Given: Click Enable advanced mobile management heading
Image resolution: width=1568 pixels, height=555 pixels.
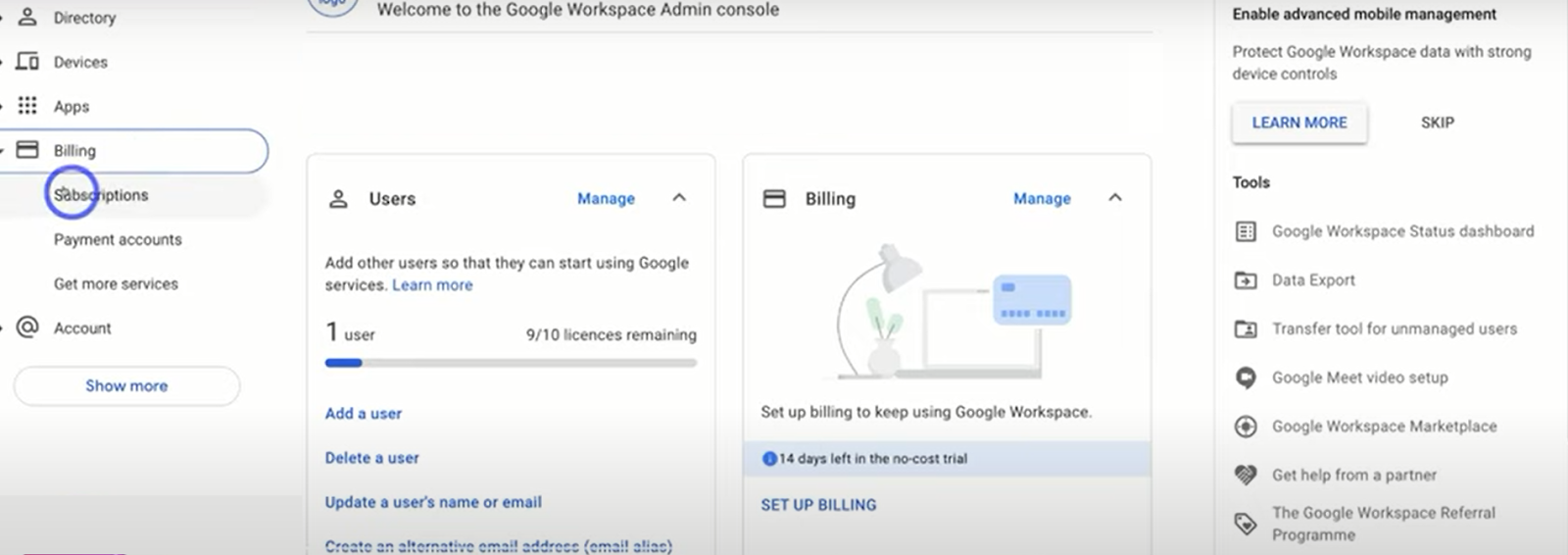Looking at the screenshot, I should click(1364, 14).
